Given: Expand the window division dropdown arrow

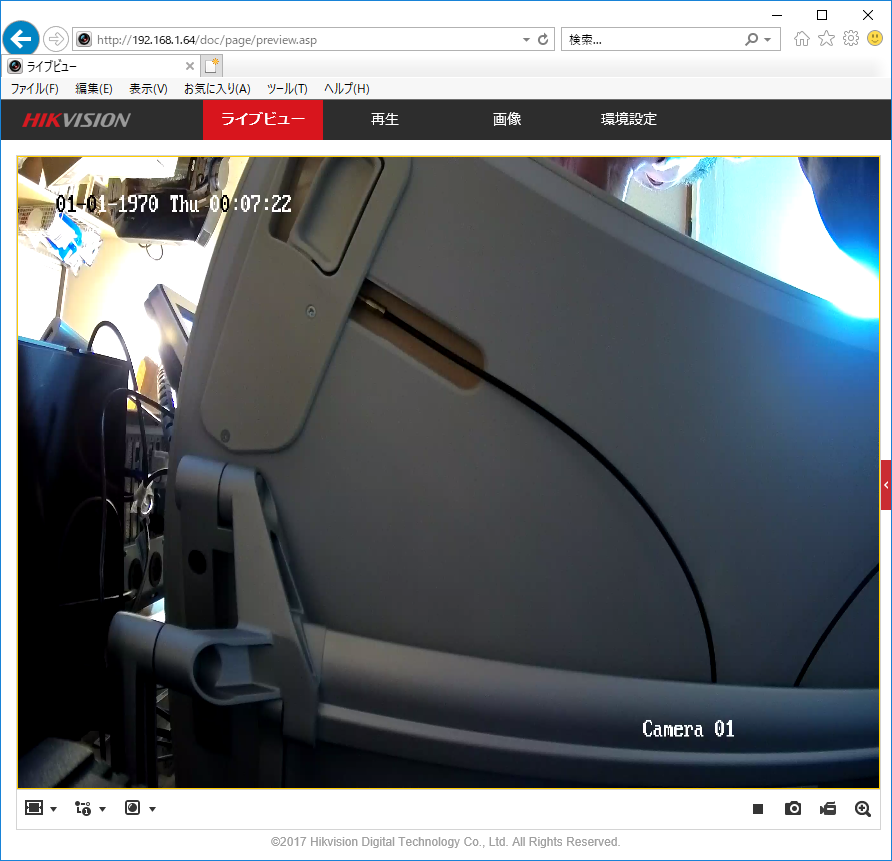Looking at the screenshot, I should [53, 809].
